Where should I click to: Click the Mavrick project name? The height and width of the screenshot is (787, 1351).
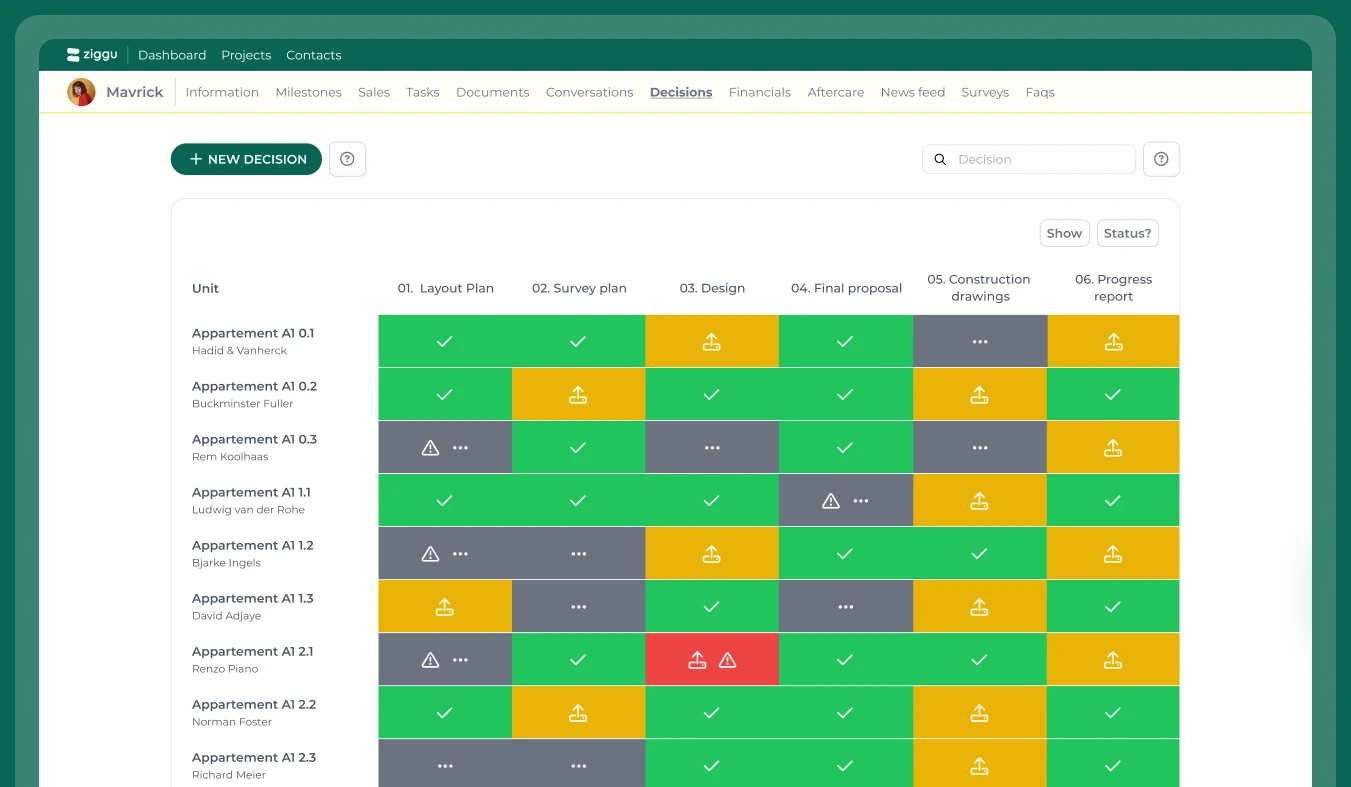134,92
